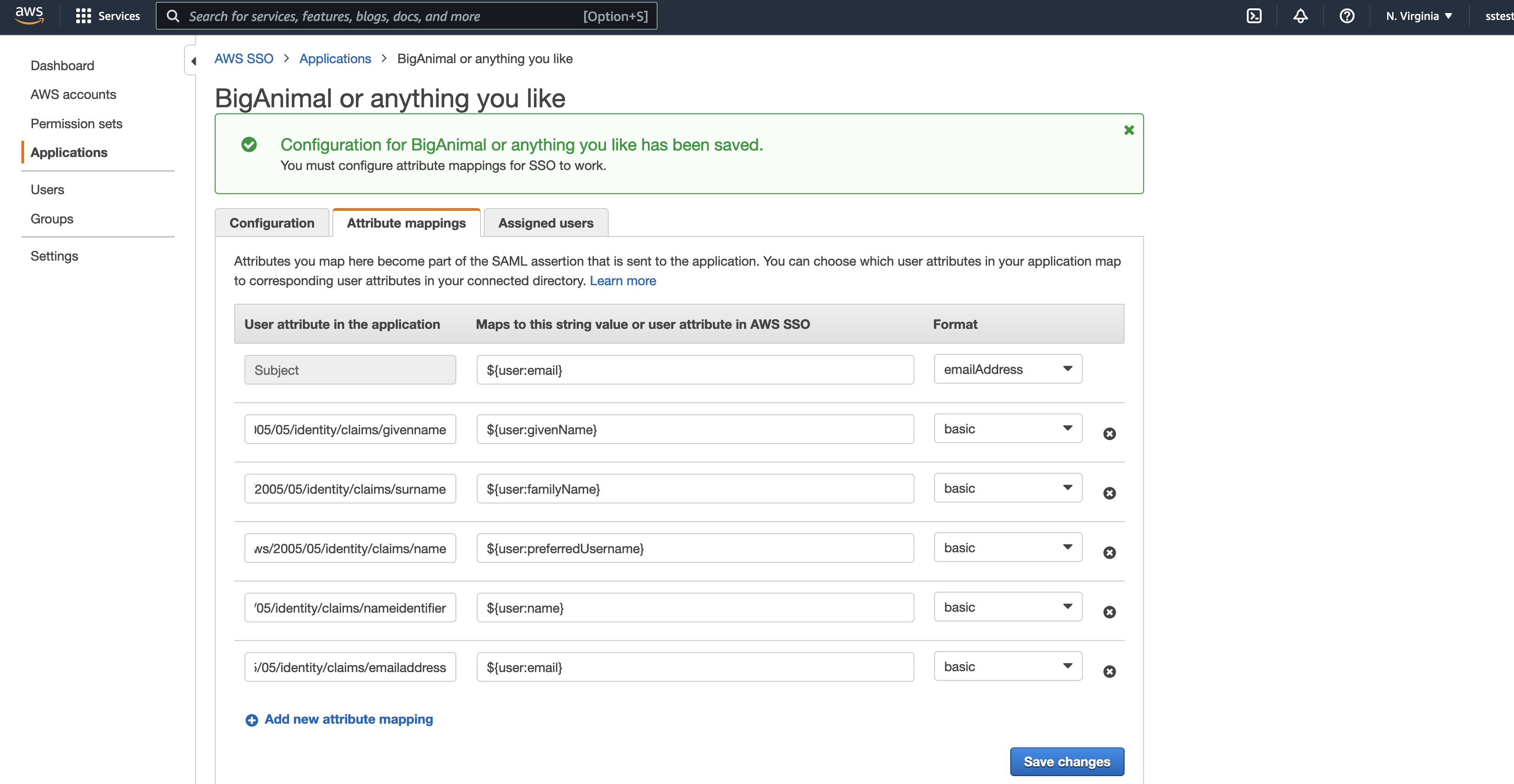Click the sstest account menu
1514x784 pixels.
coord(1498,16)
